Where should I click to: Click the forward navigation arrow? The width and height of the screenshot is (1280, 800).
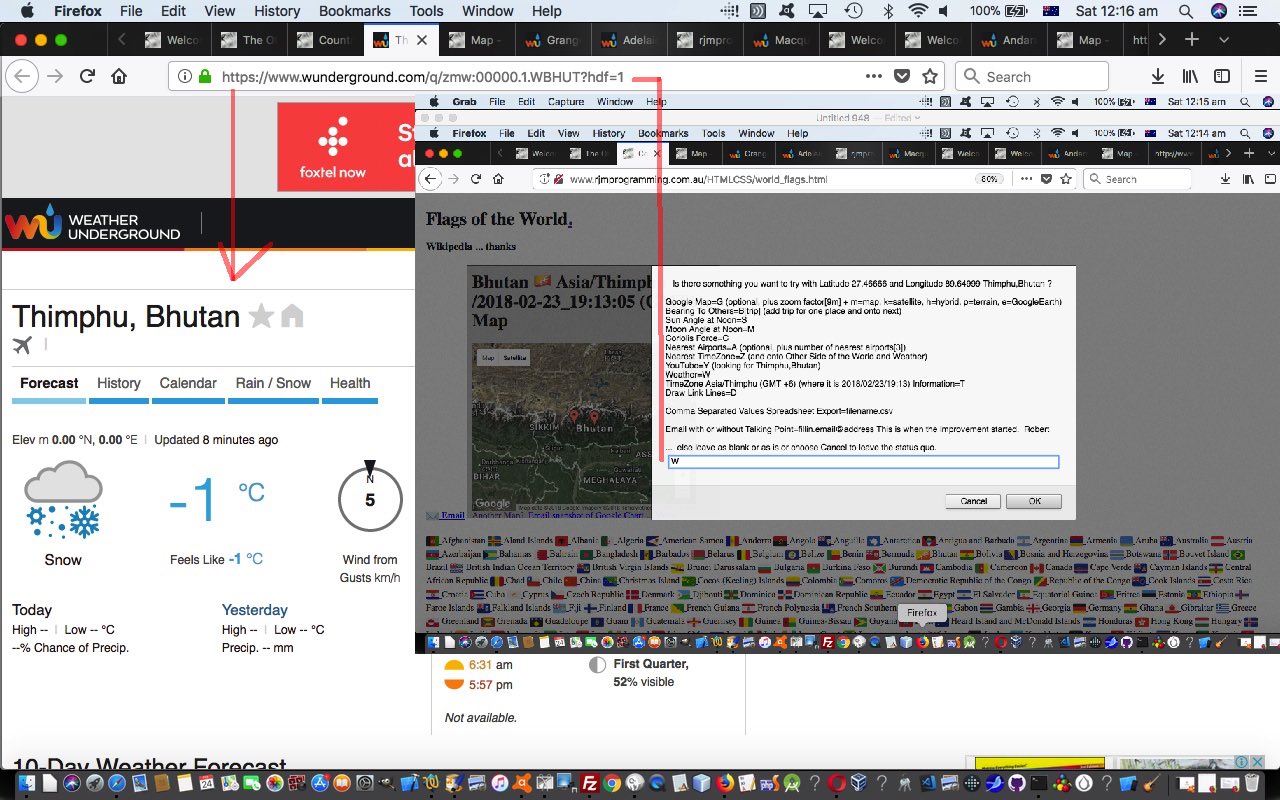pyautogui.click(x=55, y=76)
